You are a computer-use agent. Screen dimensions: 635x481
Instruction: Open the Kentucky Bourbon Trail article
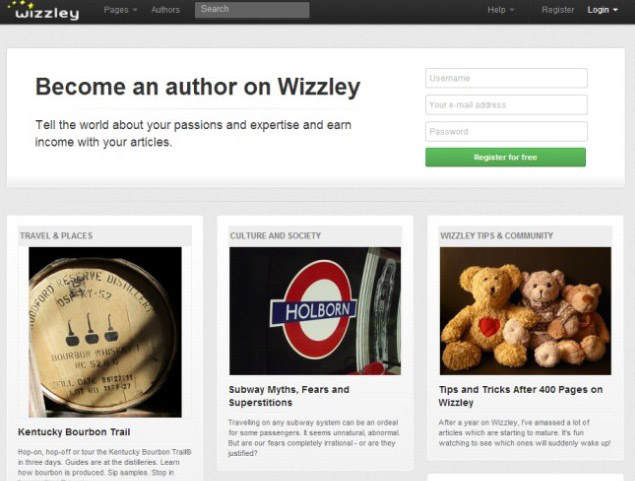[x=74, y=432]
